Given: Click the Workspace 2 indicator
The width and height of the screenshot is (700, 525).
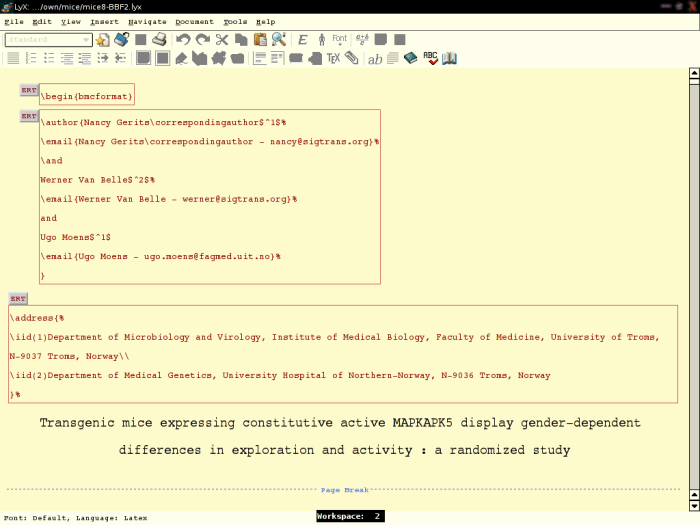Looking at the screenshot, I should [350, 516].
